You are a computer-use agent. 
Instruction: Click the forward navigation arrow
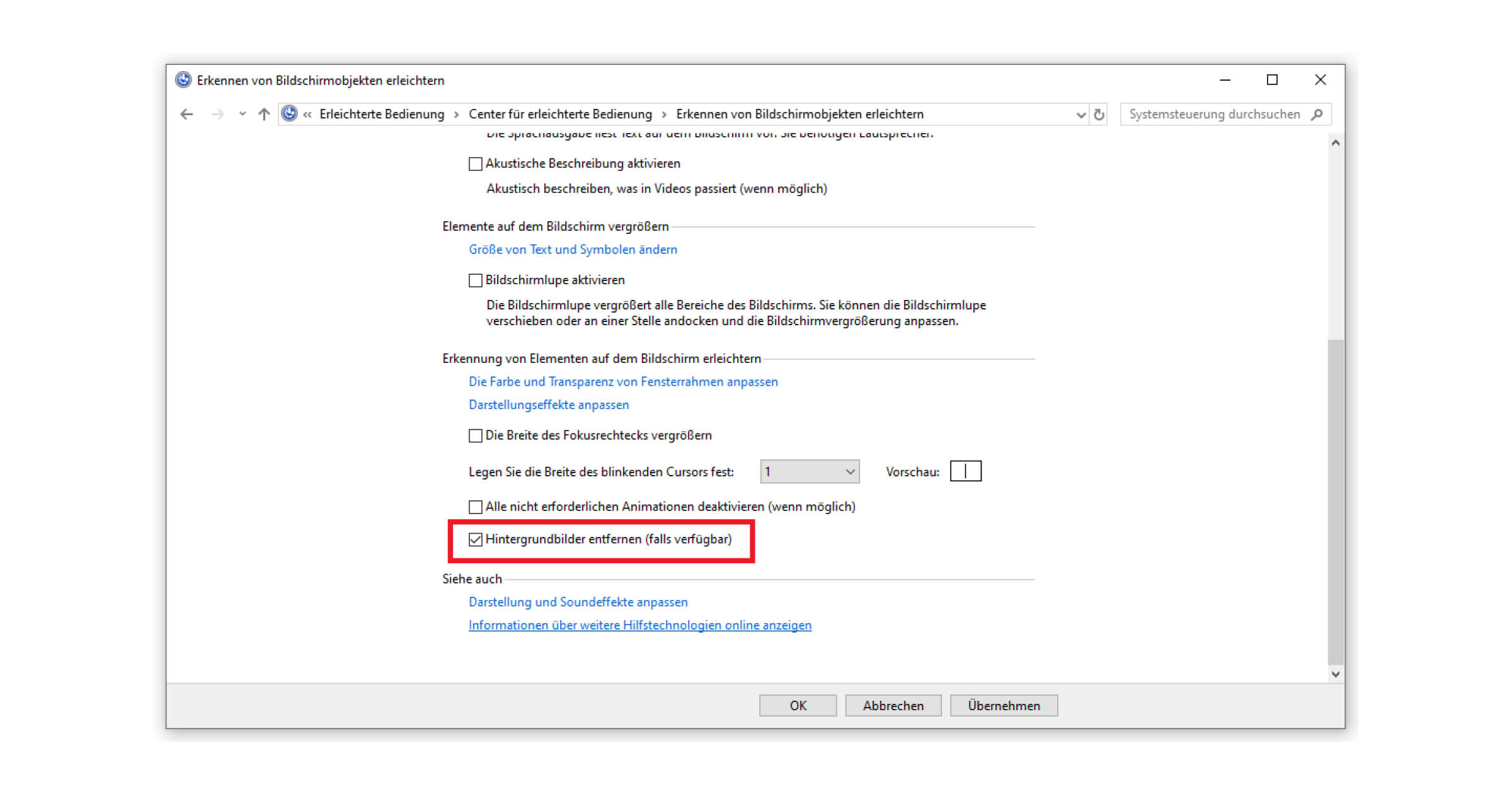click(x=217, y=114)
